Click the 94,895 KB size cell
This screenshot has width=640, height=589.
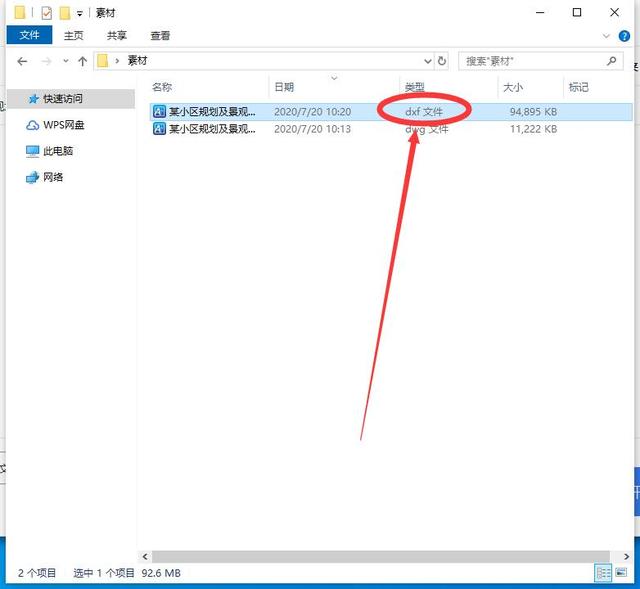533,112
